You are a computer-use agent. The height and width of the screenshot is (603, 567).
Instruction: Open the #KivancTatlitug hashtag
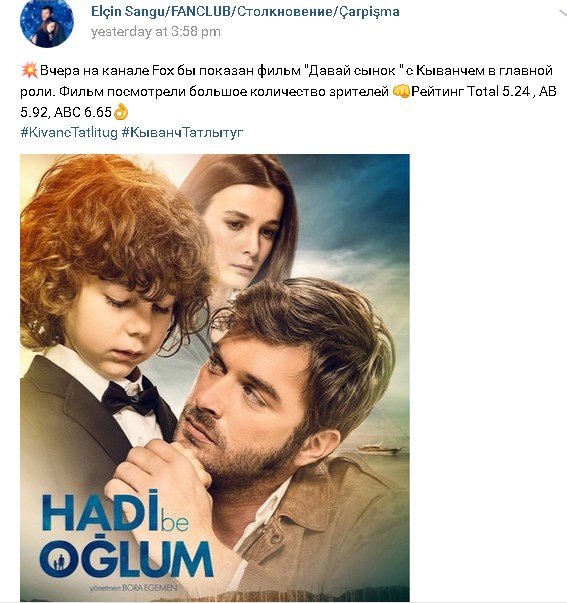tap(69, 133)
